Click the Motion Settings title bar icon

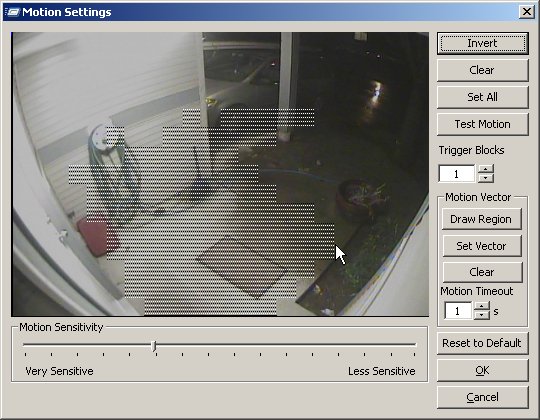pyautogui.click(x=12, y=12)
